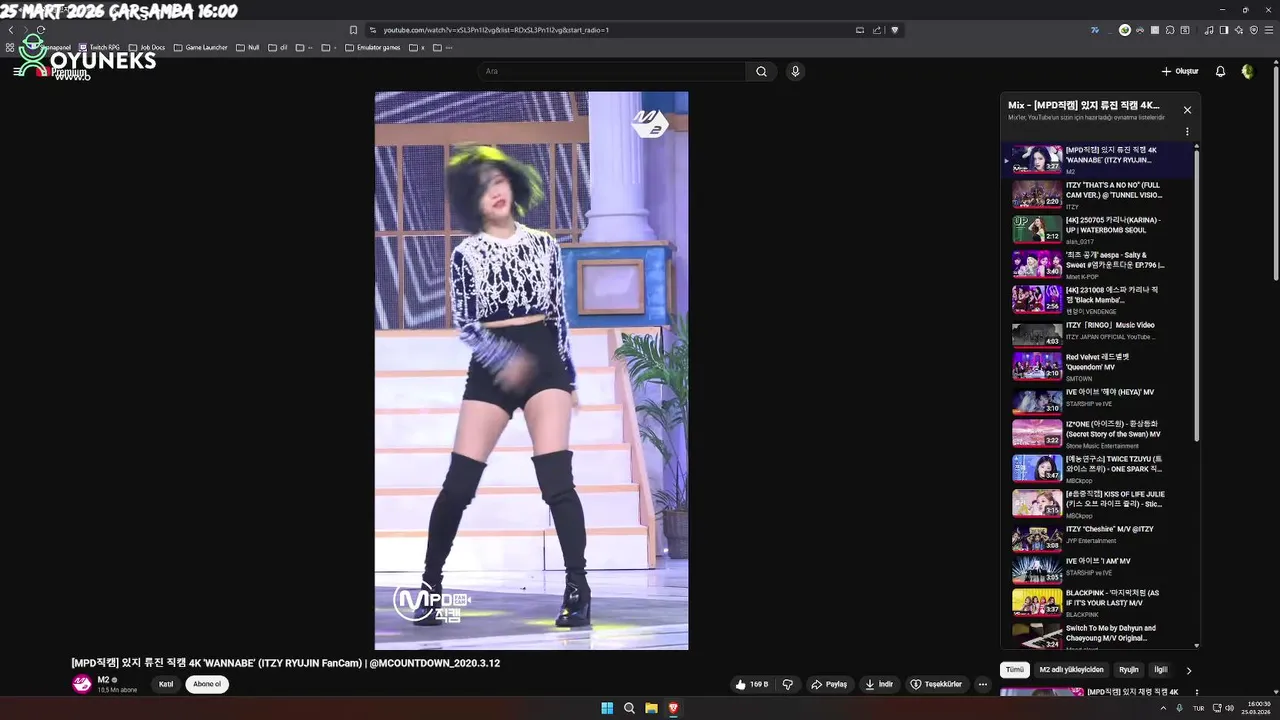Show more filter chips with right arrow
Screen dimensions: 1280x720
(x=1189, y=670)
